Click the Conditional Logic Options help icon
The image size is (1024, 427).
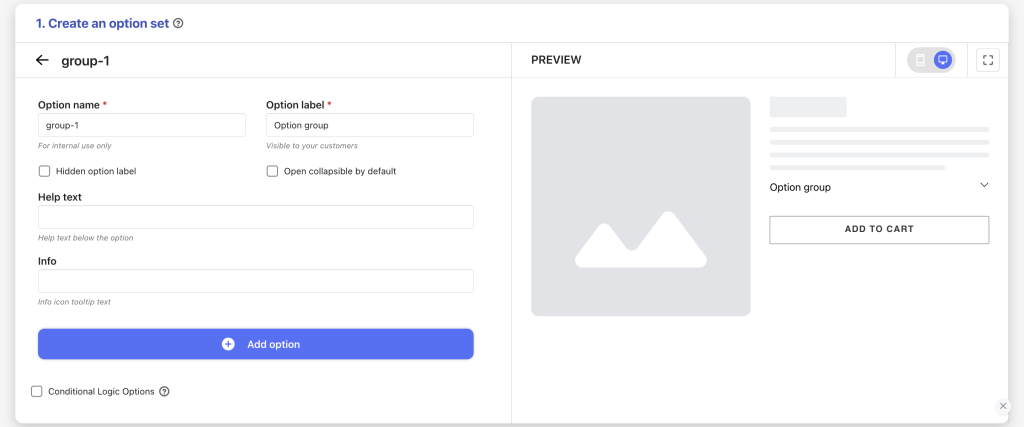point(165,392)
